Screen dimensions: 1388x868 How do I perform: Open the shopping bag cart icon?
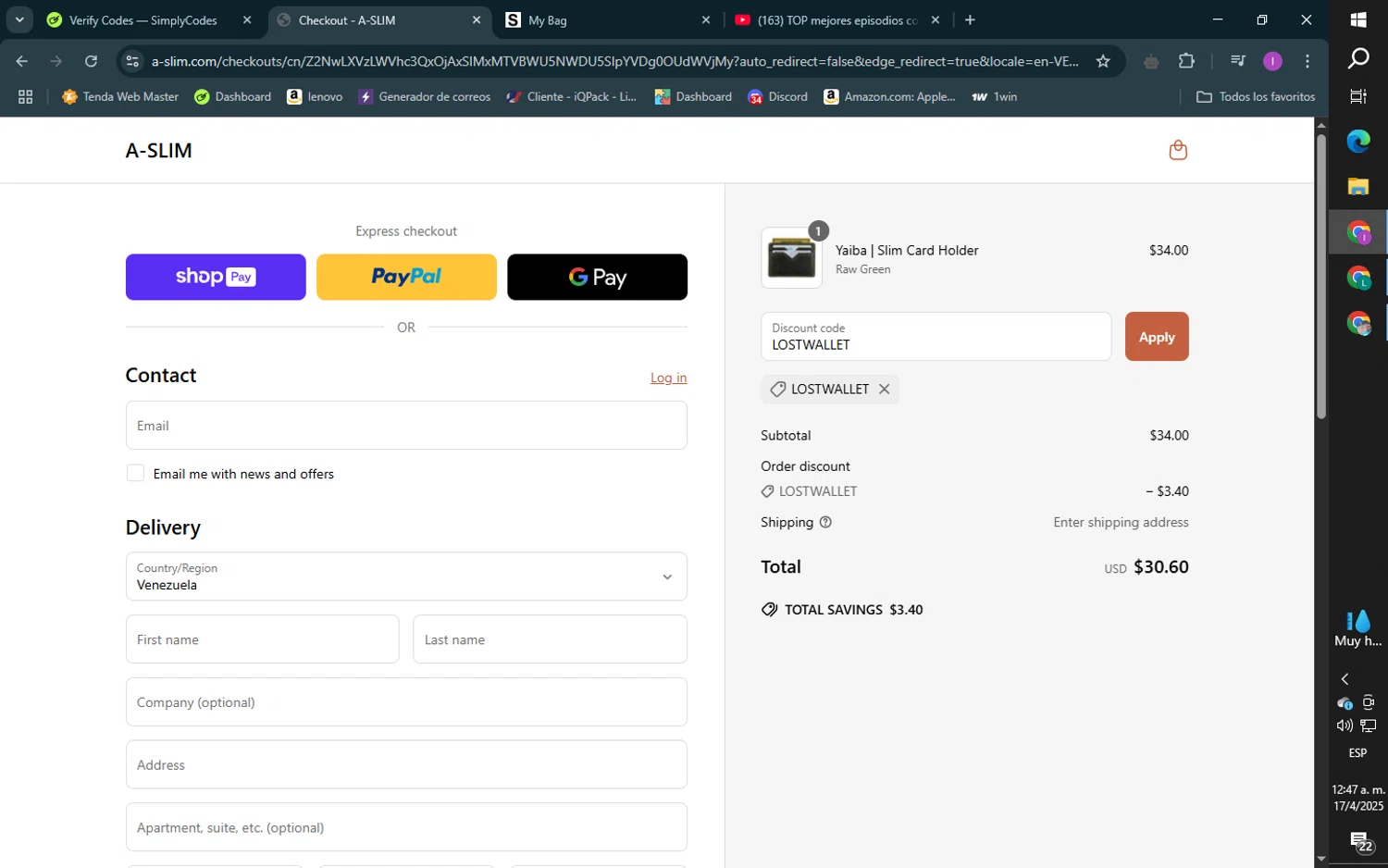(x=1178, y=150)
